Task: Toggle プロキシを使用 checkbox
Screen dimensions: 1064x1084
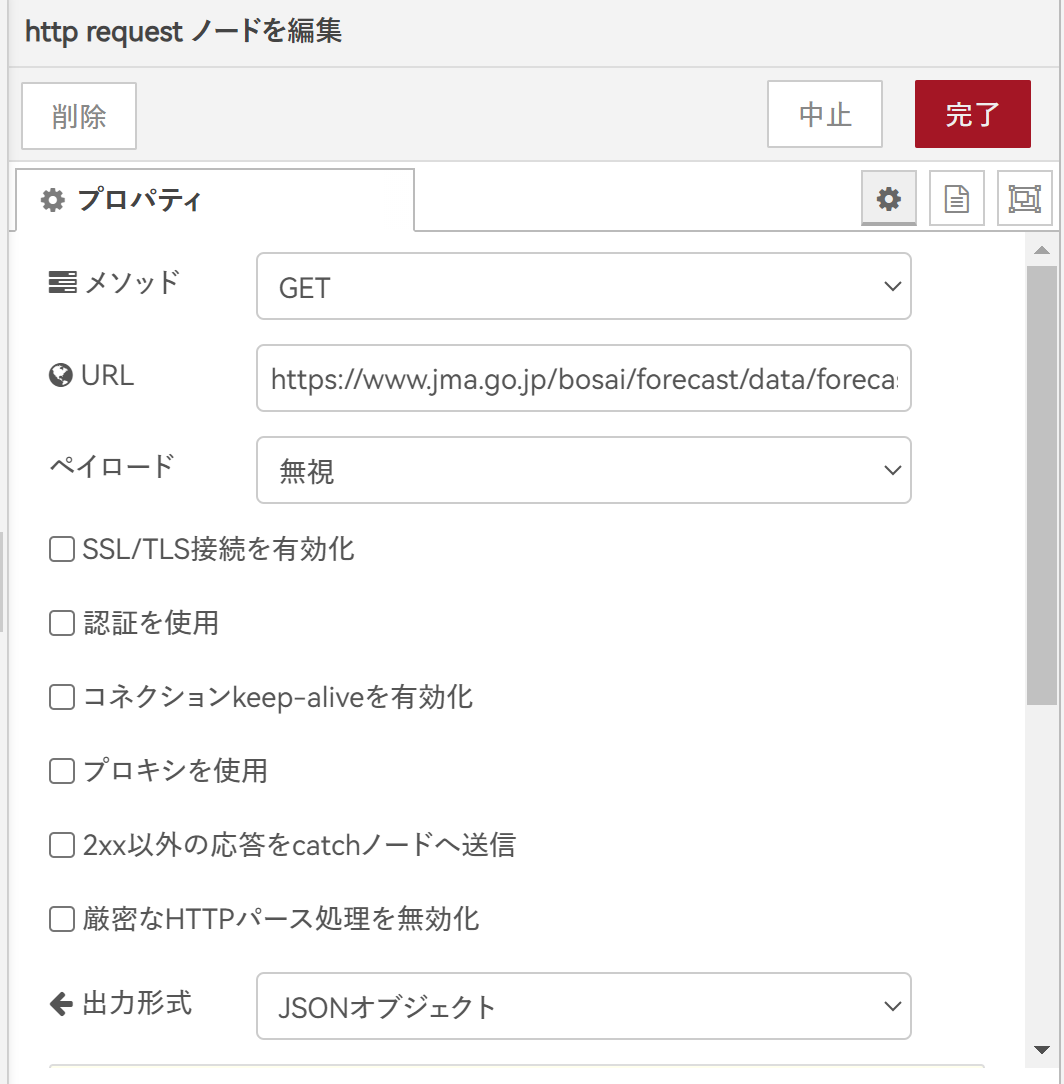Action: (x=61, y=770)
